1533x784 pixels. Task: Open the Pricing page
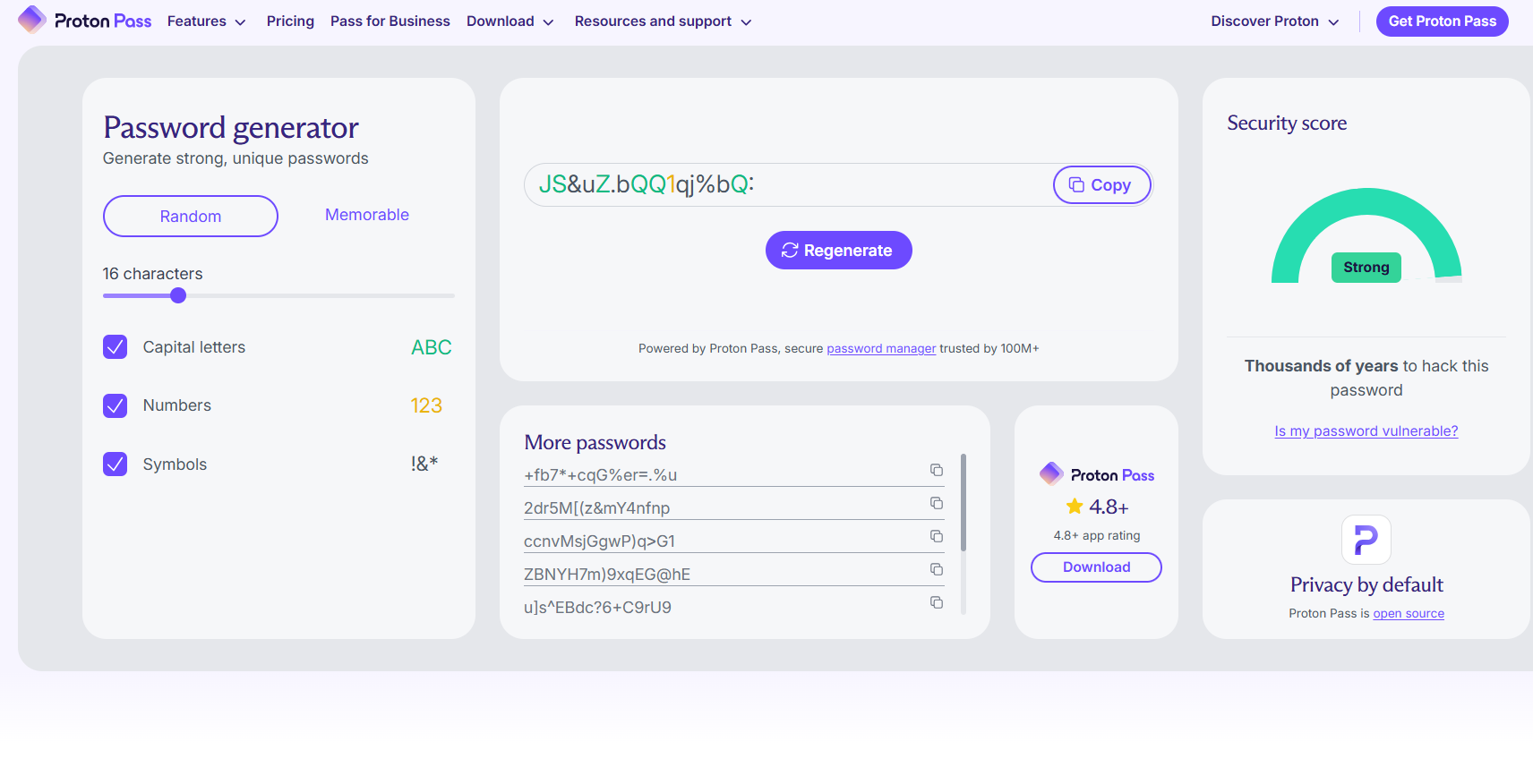290,21
